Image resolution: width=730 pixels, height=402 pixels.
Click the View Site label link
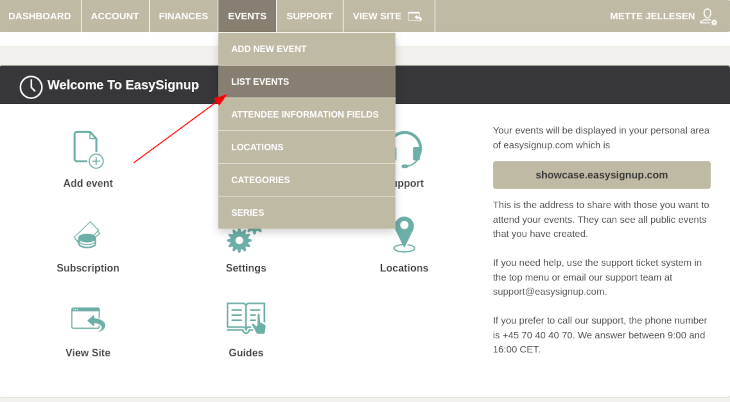(88, 353)
